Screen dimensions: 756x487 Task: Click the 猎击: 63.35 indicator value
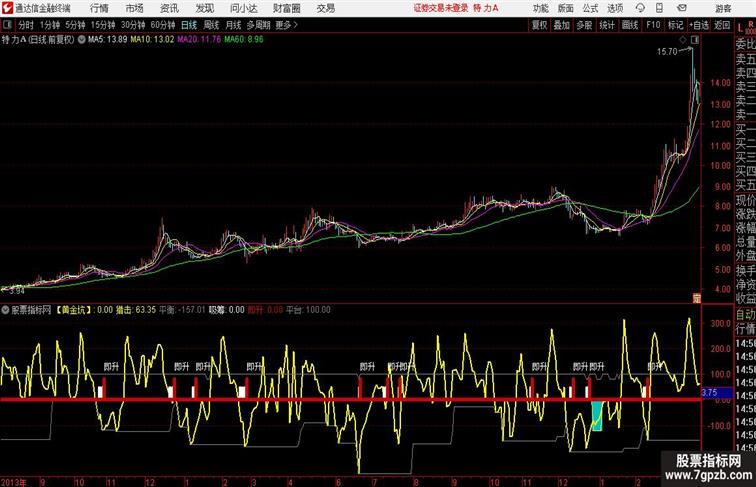pos(136,310)
